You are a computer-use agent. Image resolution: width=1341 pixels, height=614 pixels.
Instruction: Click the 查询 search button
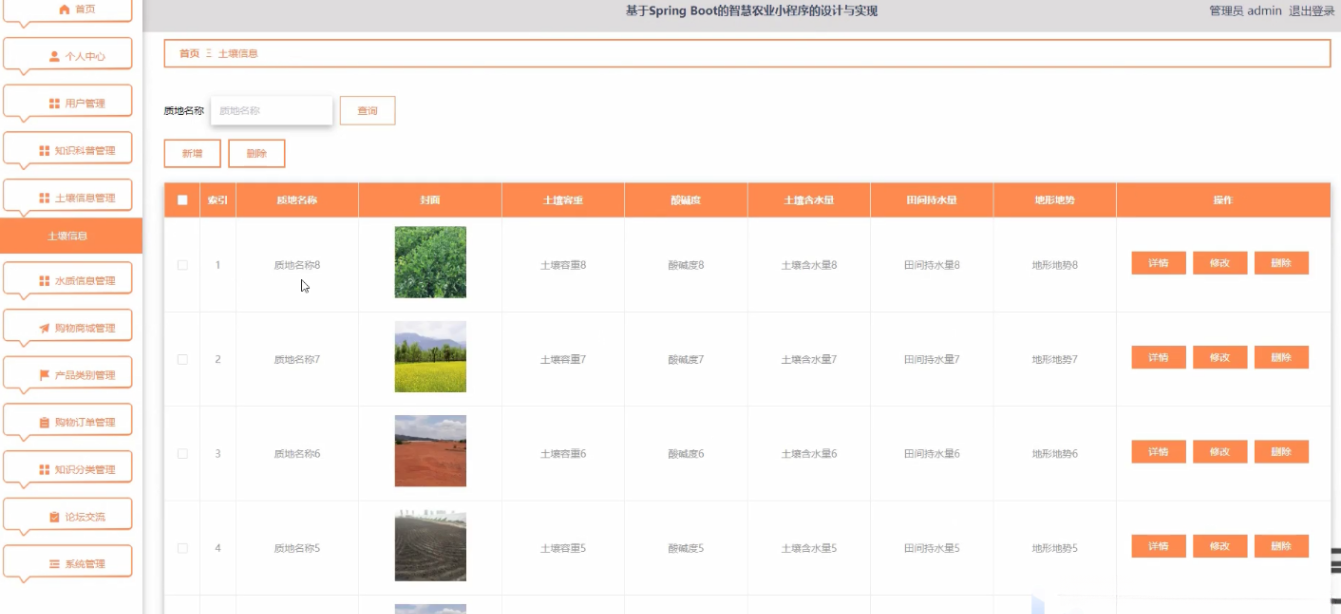[x=367, y=111]
